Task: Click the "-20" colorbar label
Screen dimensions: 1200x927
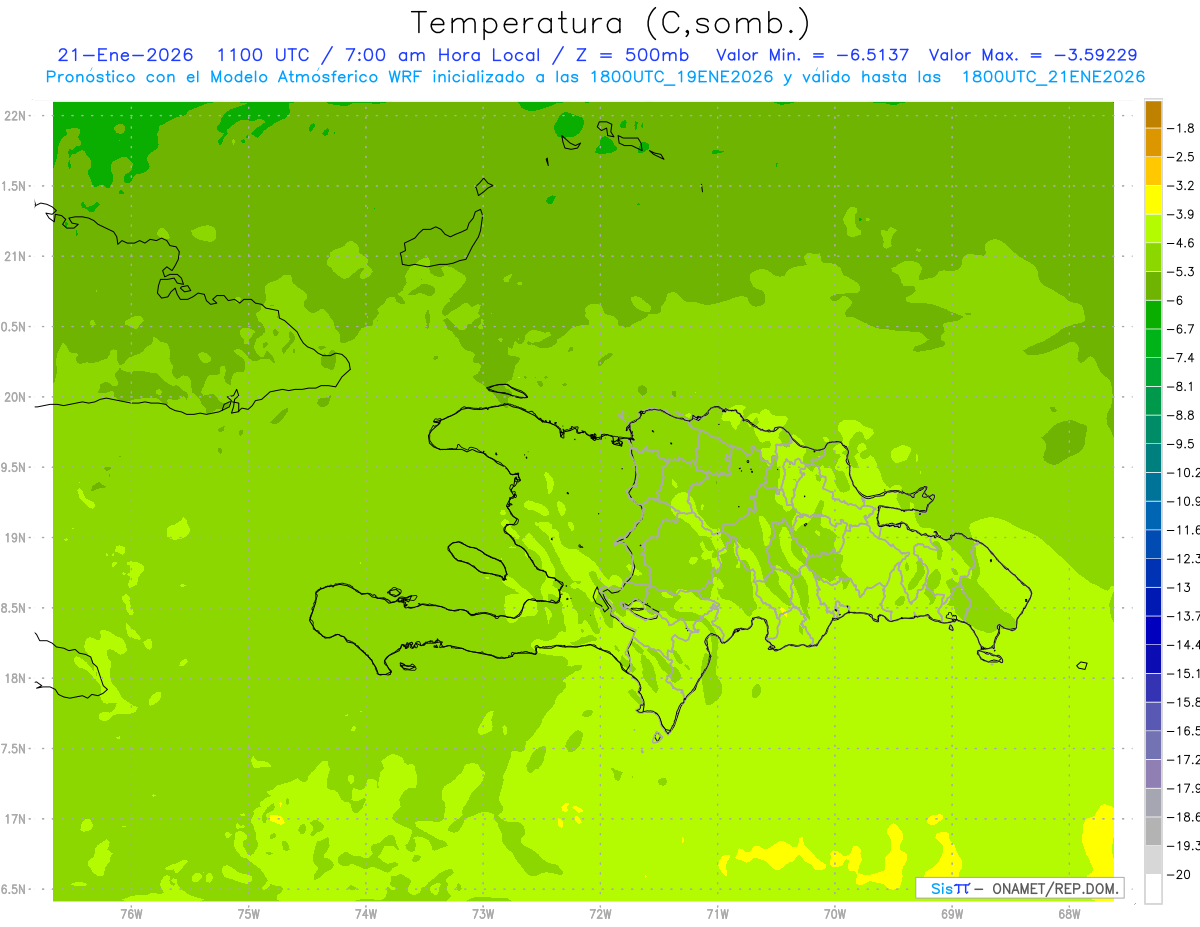Action: (x=1180, y=874)
